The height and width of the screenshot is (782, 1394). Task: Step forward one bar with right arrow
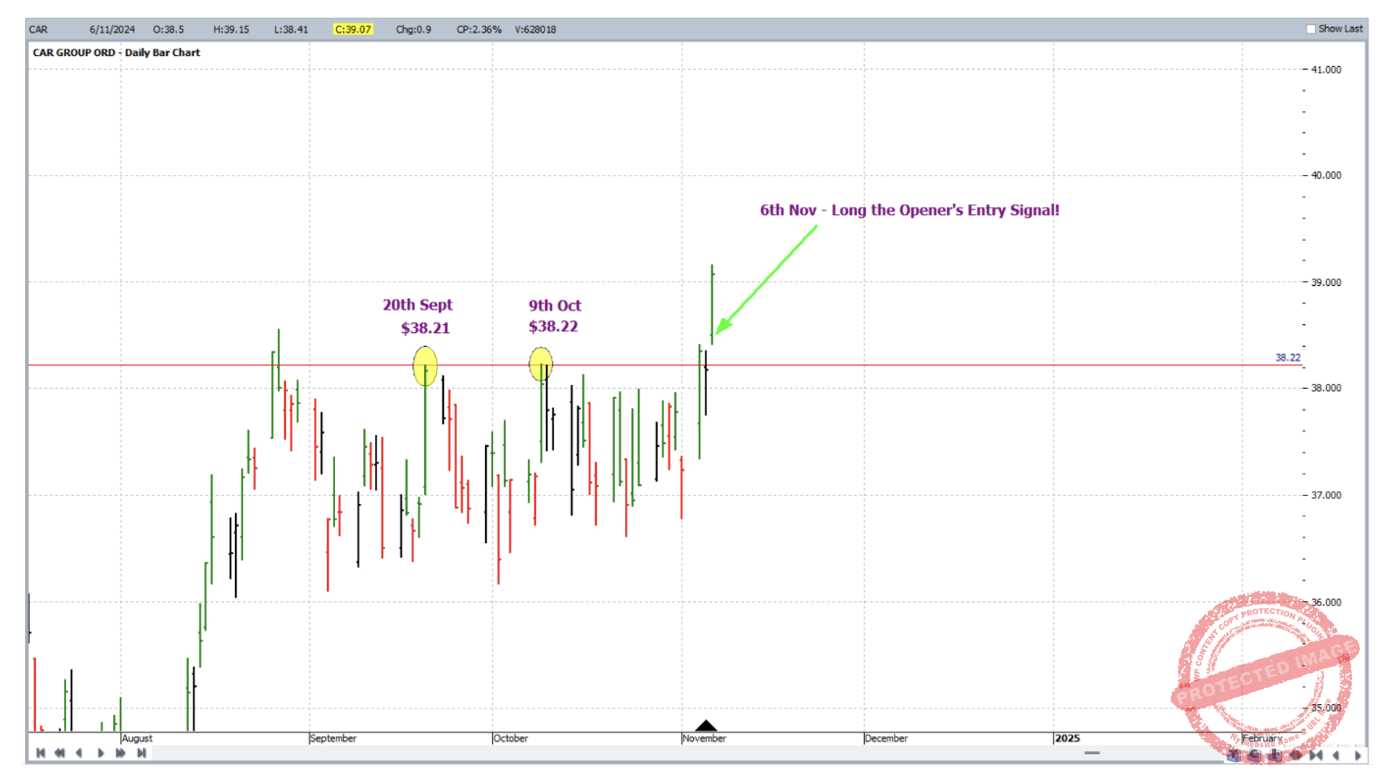point(101,753)
